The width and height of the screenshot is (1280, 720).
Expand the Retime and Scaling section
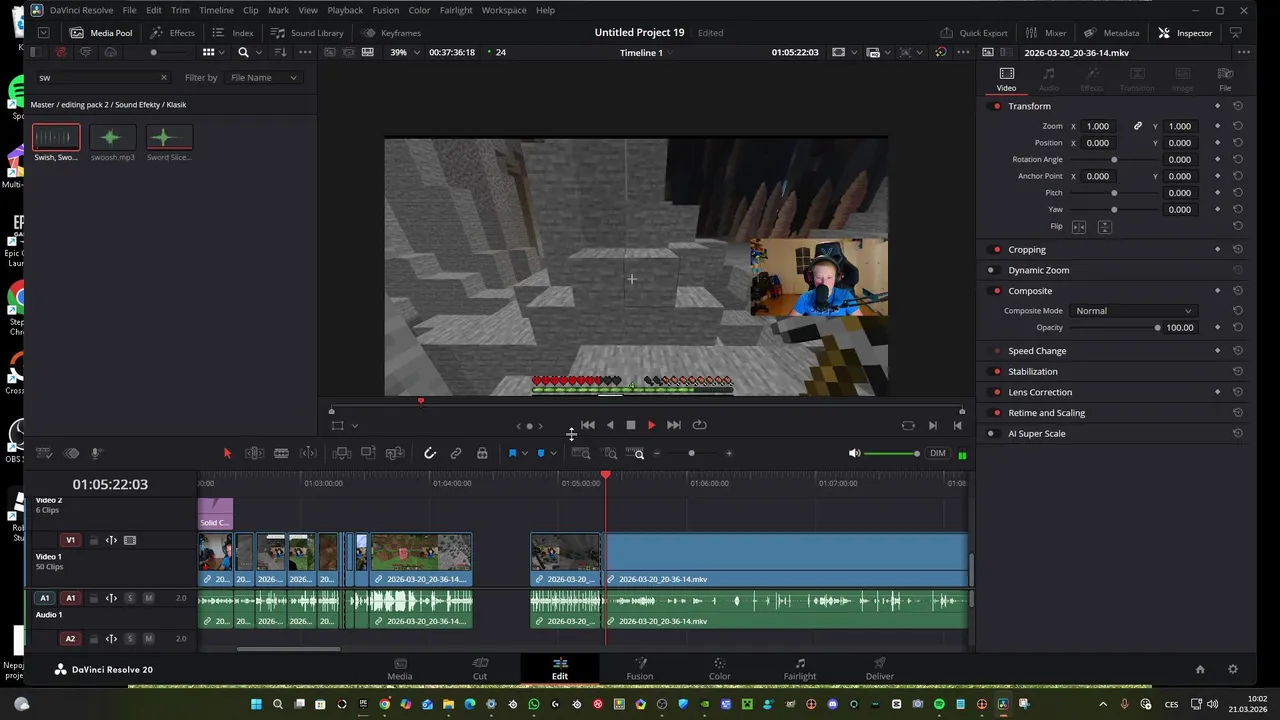click(1046, 413)
